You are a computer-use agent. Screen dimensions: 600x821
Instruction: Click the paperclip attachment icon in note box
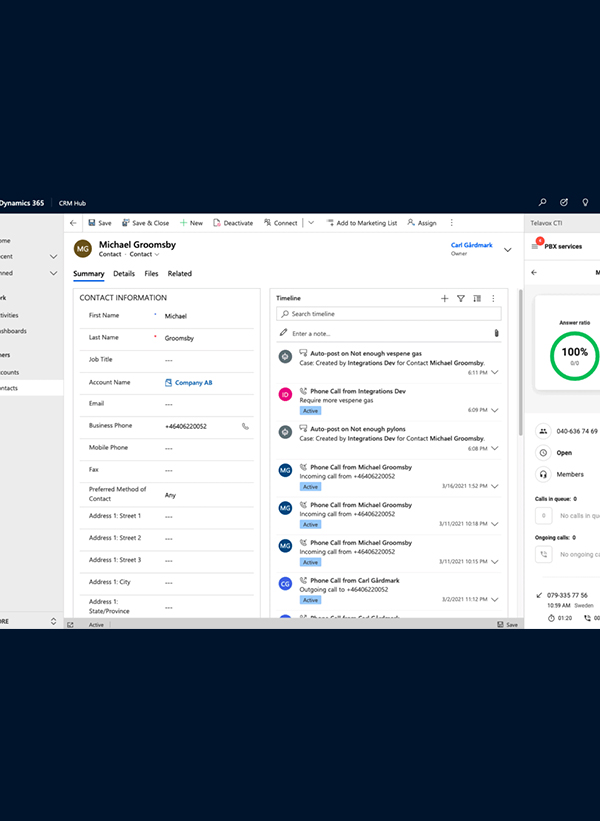[x=496, y=333]
